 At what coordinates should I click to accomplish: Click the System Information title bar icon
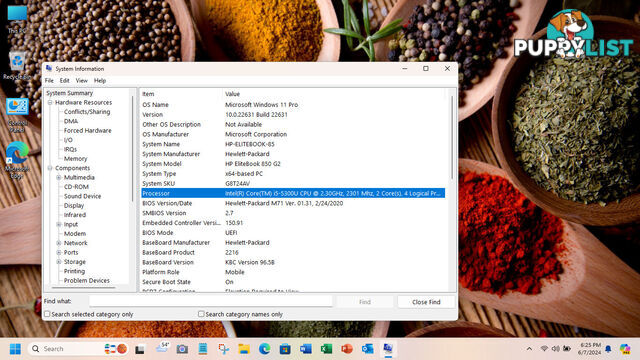[49, 68]
